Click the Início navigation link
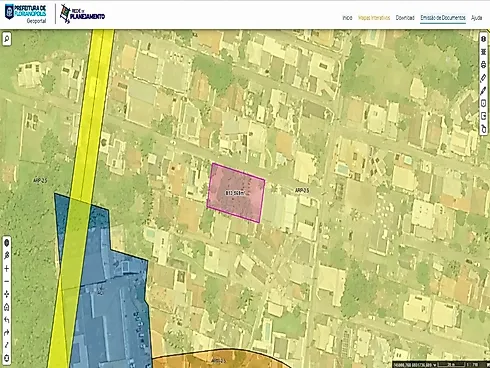The height and width of the screenshot is (368, 490). pyautogui.click(x=347, y=18)
